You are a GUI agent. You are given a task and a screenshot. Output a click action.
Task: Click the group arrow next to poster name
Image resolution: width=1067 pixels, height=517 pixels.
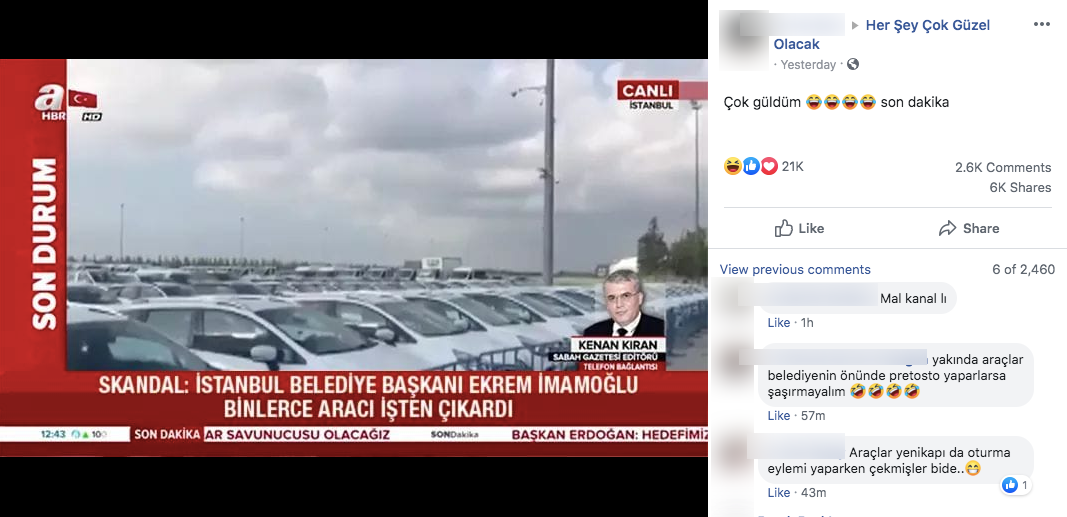(x=855, y=26)
